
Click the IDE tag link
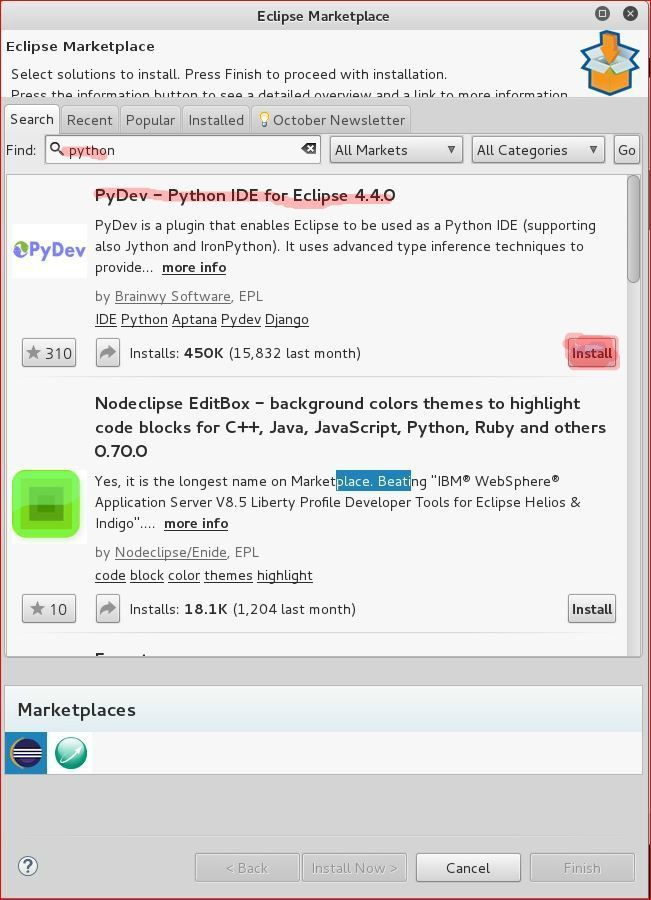(x=106, y=319)
